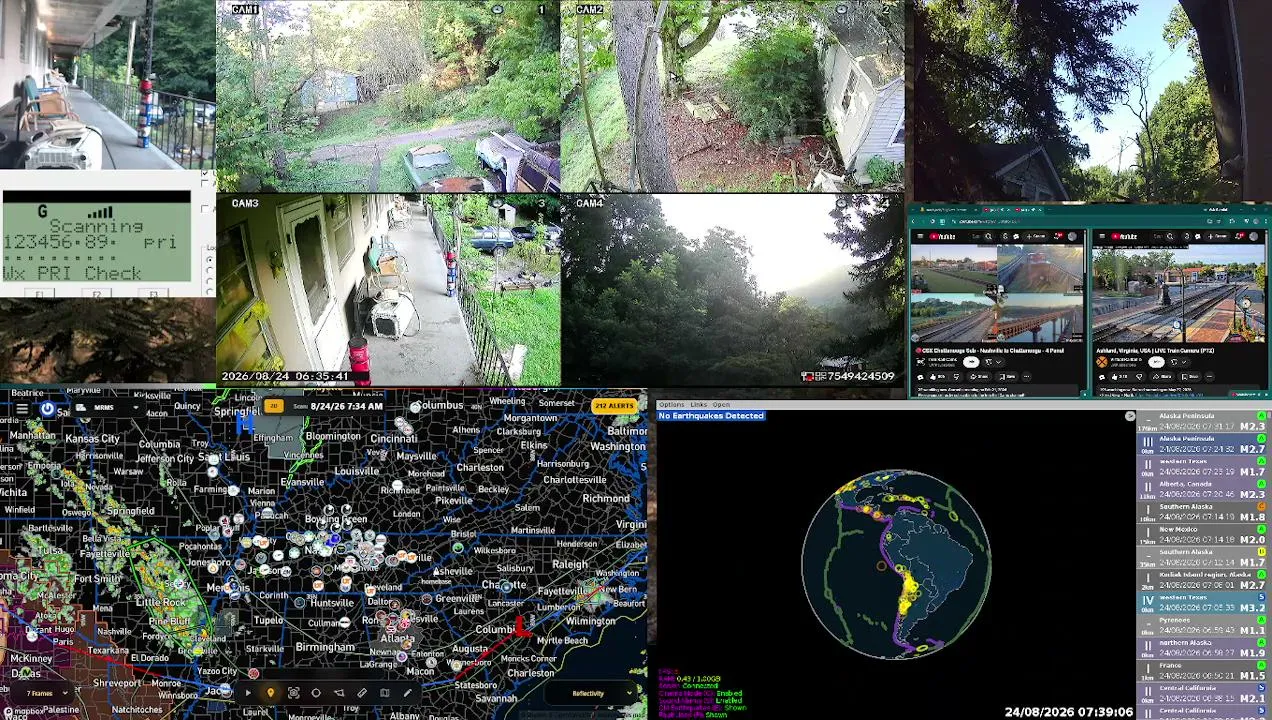The height and width of the screenshot is (720, 1272).
Task: Reload the browser page
Action: click(x=932, y=221)
